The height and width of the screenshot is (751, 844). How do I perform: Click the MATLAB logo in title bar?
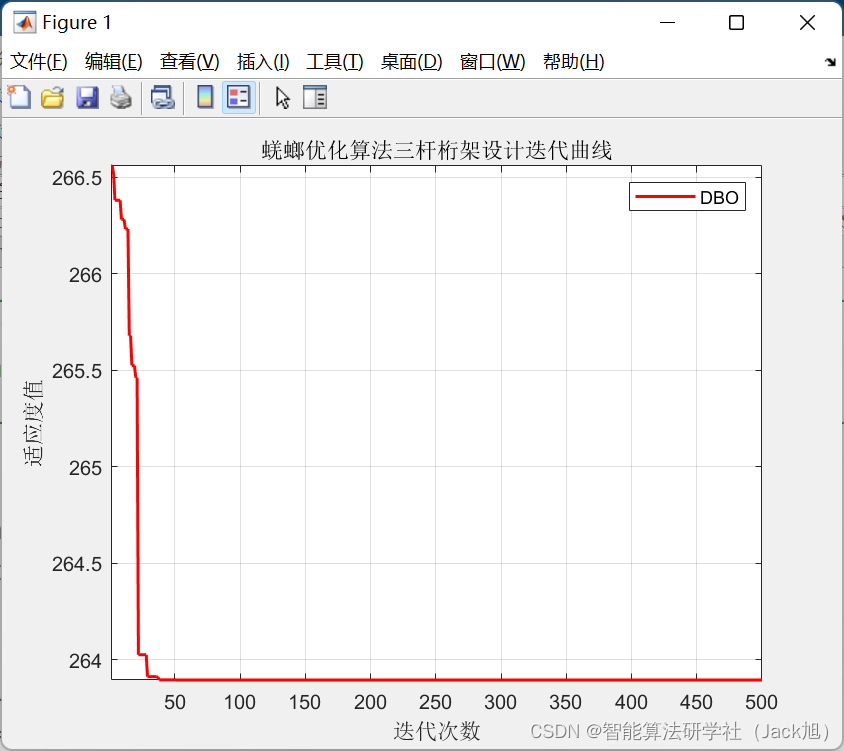point(24,23)
